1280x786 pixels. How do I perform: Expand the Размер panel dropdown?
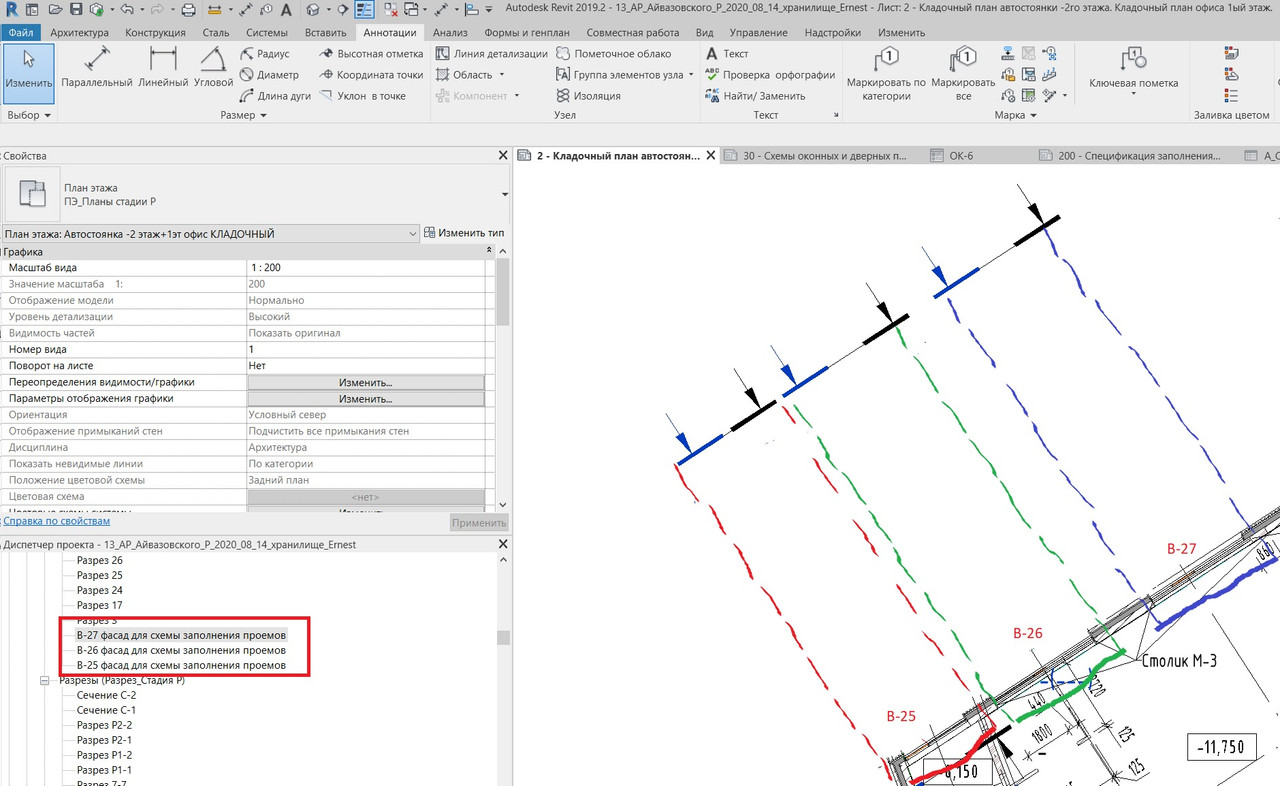244,116
